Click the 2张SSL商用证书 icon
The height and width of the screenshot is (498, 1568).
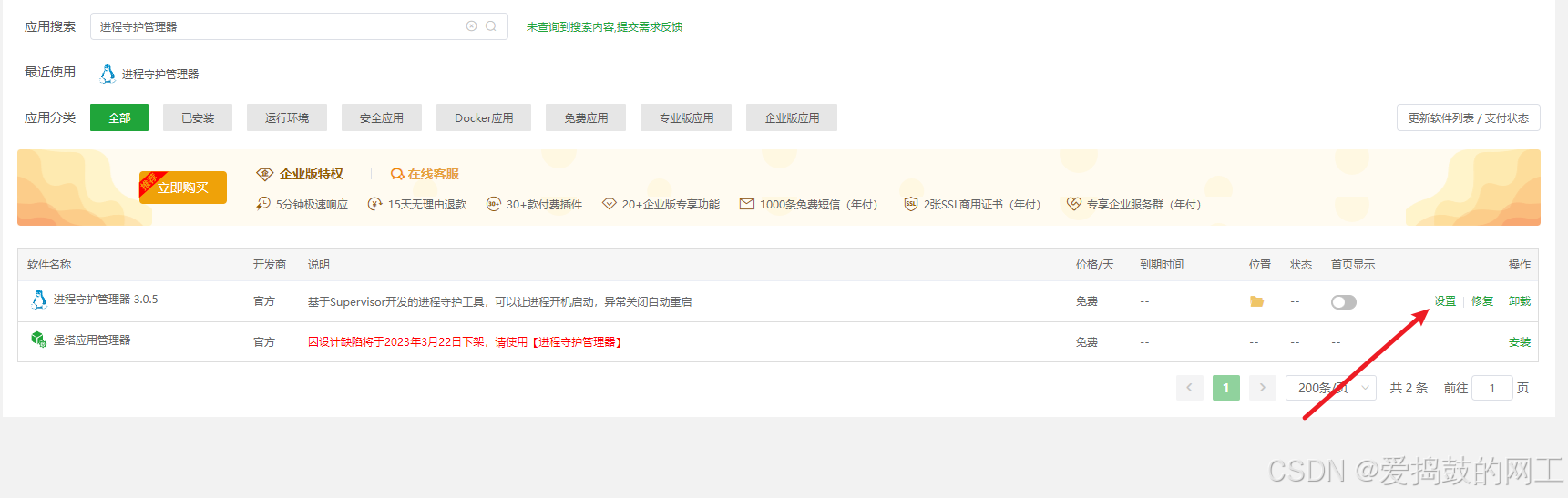pos(910,204)
